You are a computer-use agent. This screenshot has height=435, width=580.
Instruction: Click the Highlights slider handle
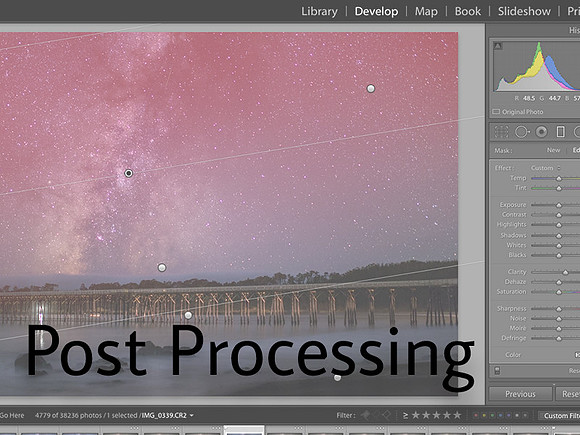pos(559,225)
